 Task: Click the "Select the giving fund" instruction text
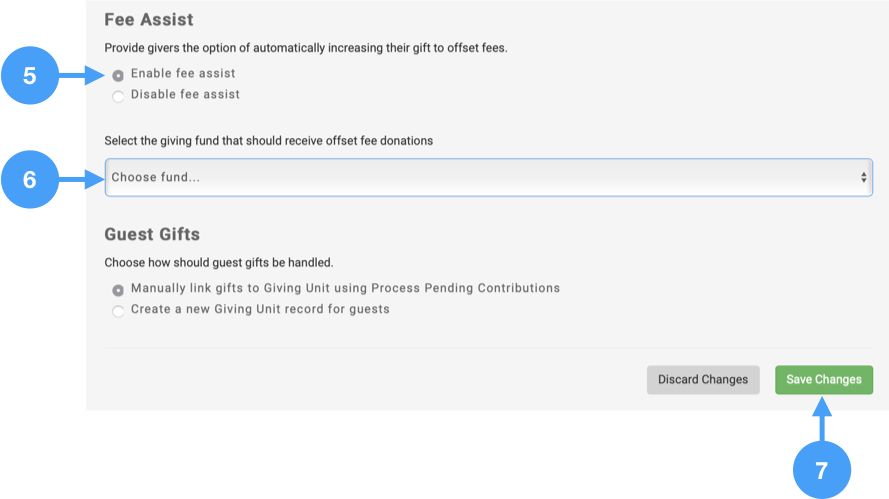[x=268, y=141]
